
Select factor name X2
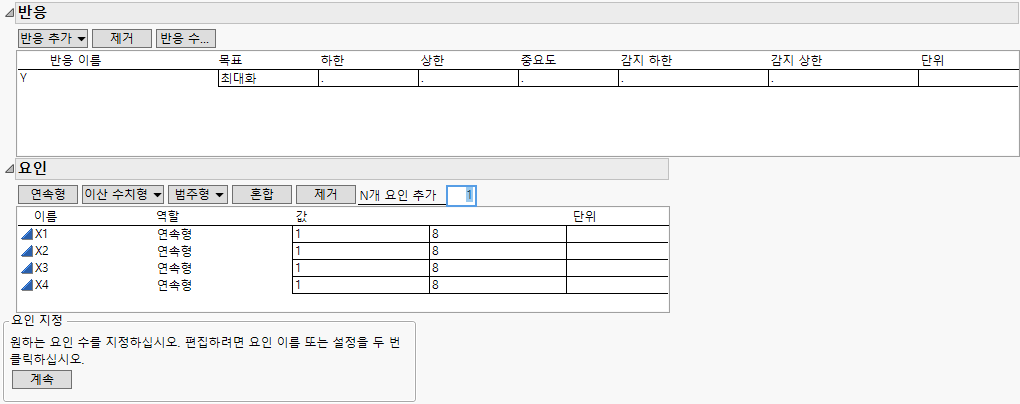point(42,251)
